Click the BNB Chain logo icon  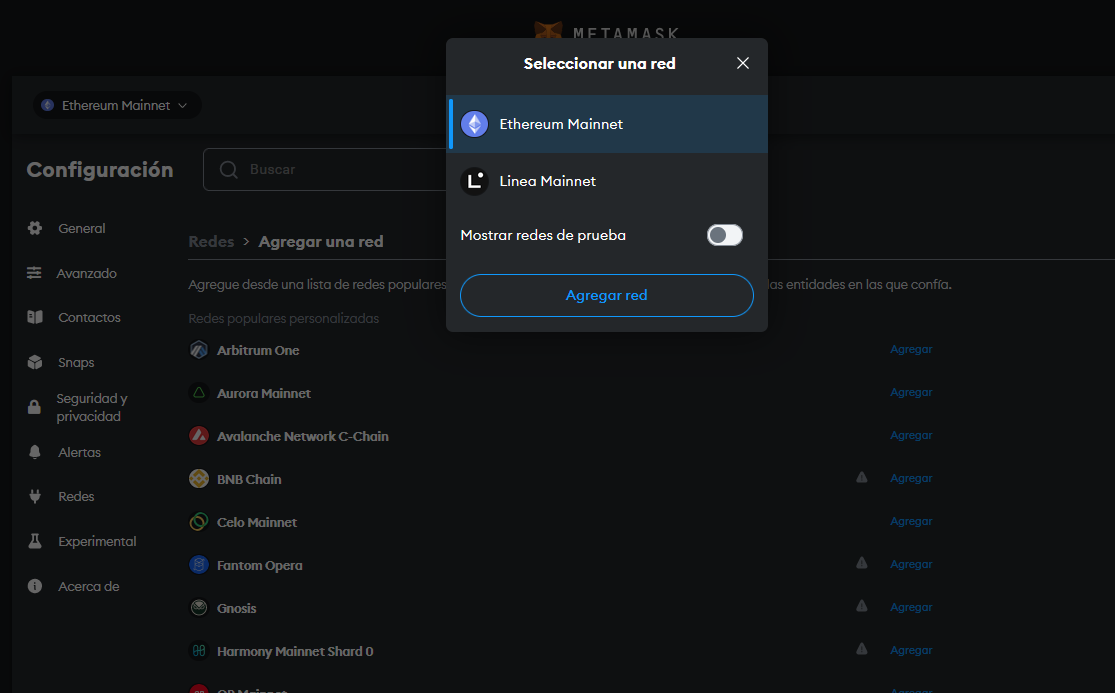click(199, 478)
